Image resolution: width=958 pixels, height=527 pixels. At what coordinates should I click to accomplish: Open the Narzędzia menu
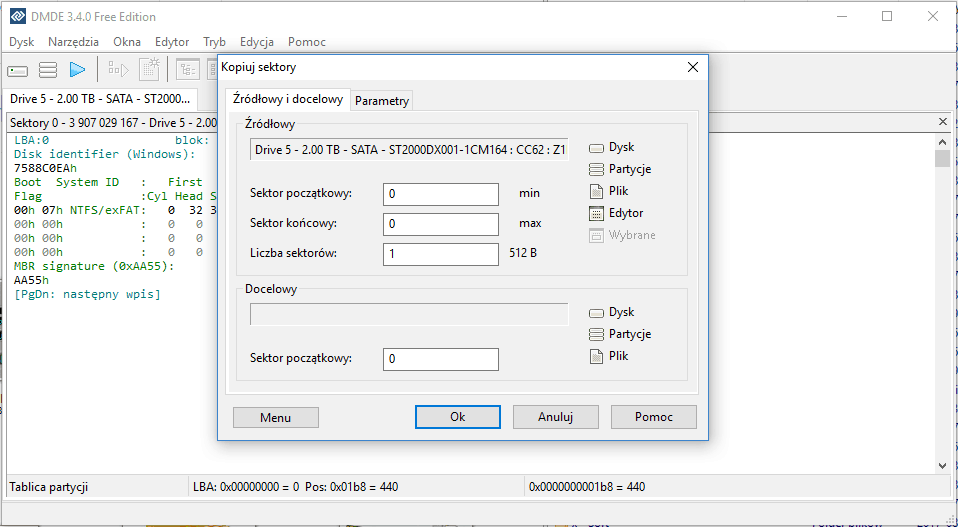coord(73,42)
